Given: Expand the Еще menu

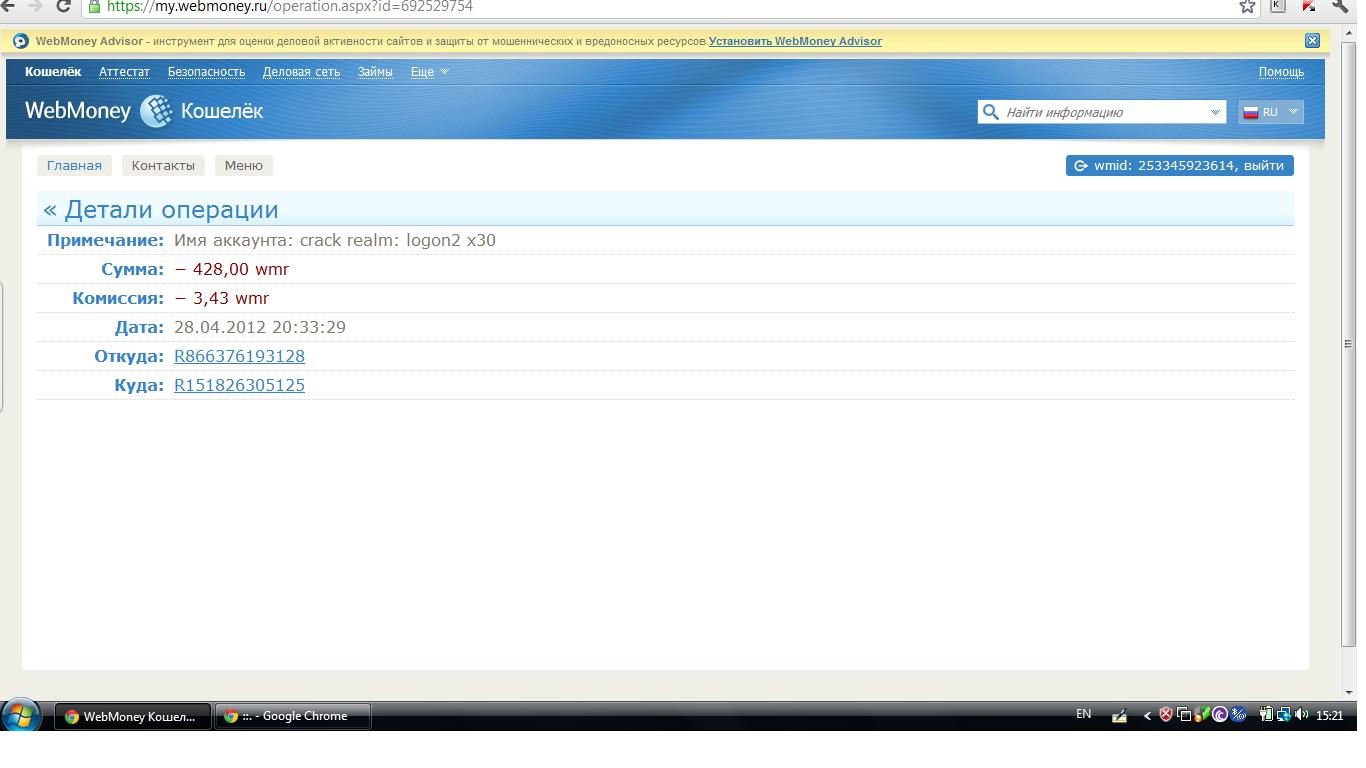Looking at the screenshot, I should (429, 72).
